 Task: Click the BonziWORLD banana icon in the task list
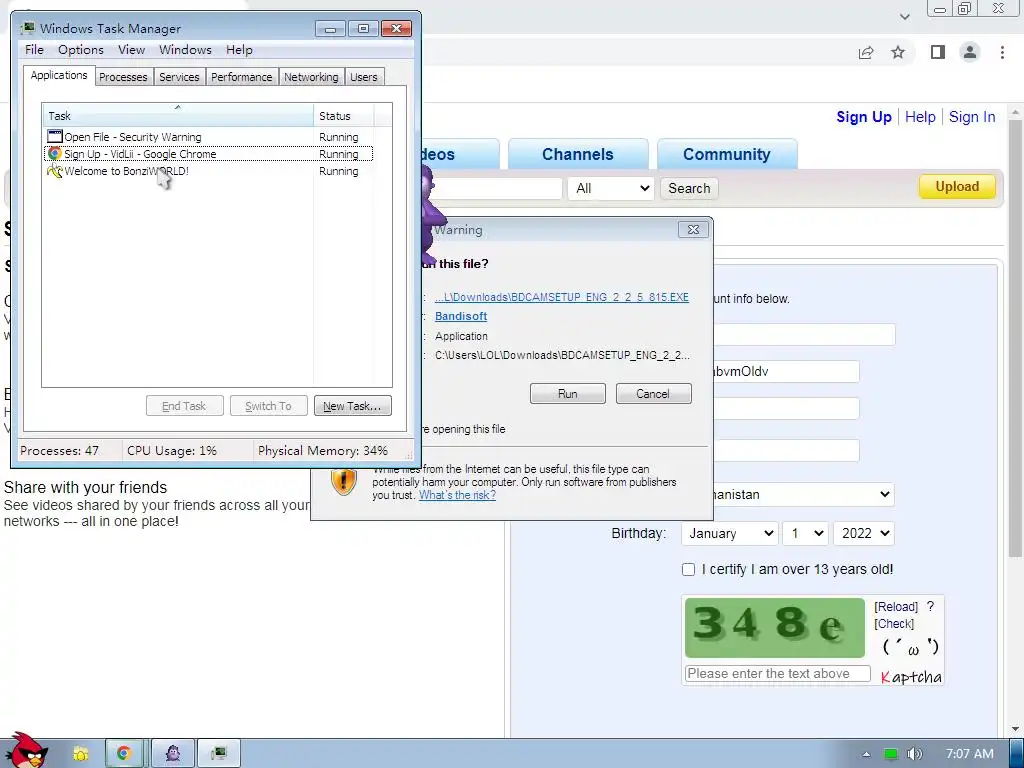(55, 171)
